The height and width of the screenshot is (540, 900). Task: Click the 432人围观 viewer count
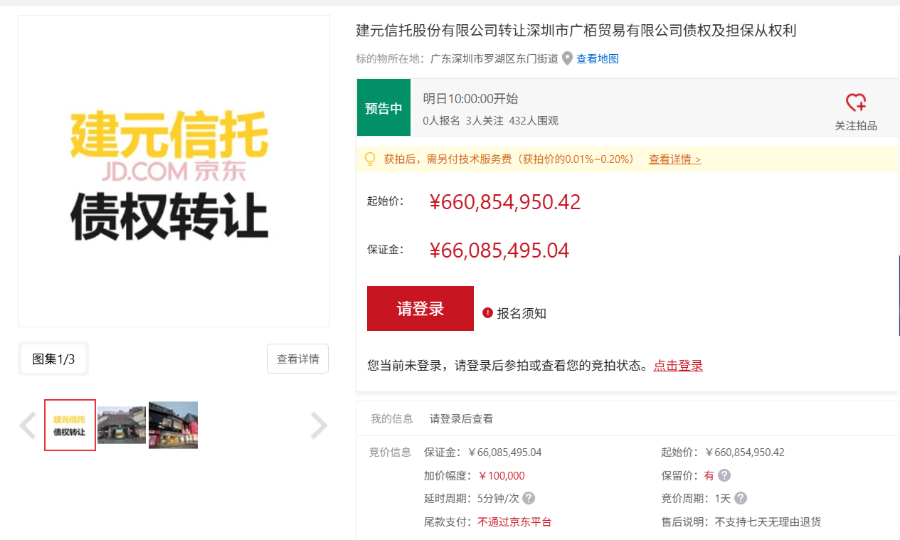(534, 121)
